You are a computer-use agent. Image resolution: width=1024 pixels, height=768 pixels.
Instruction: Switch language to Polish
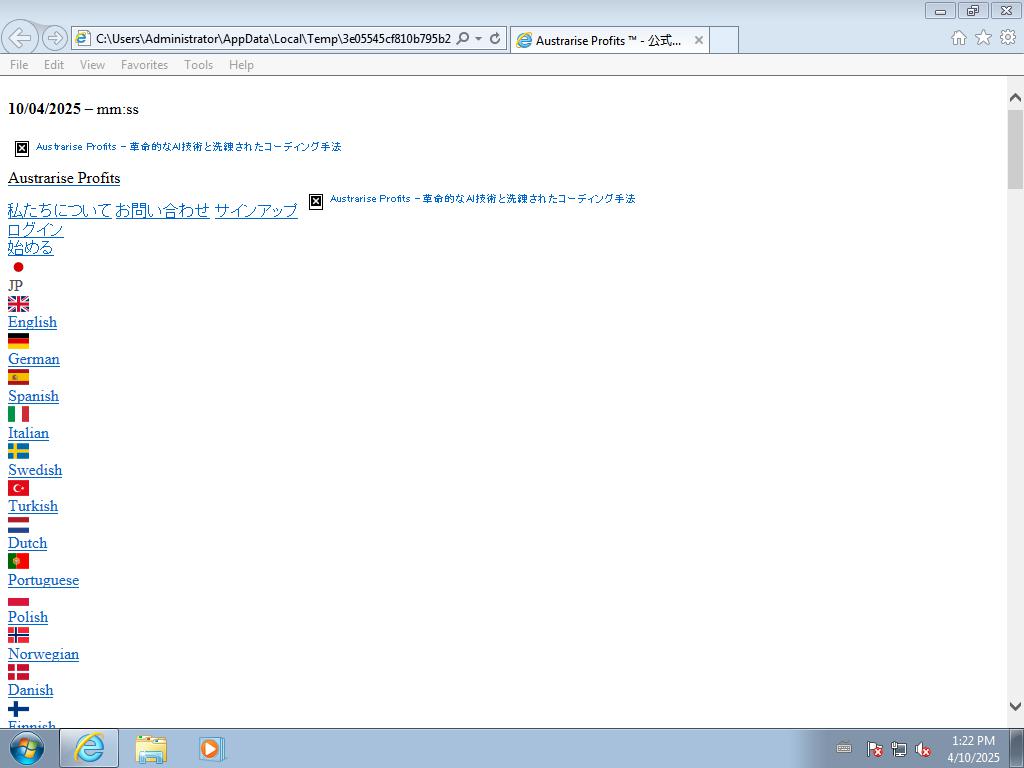[28, 617]
